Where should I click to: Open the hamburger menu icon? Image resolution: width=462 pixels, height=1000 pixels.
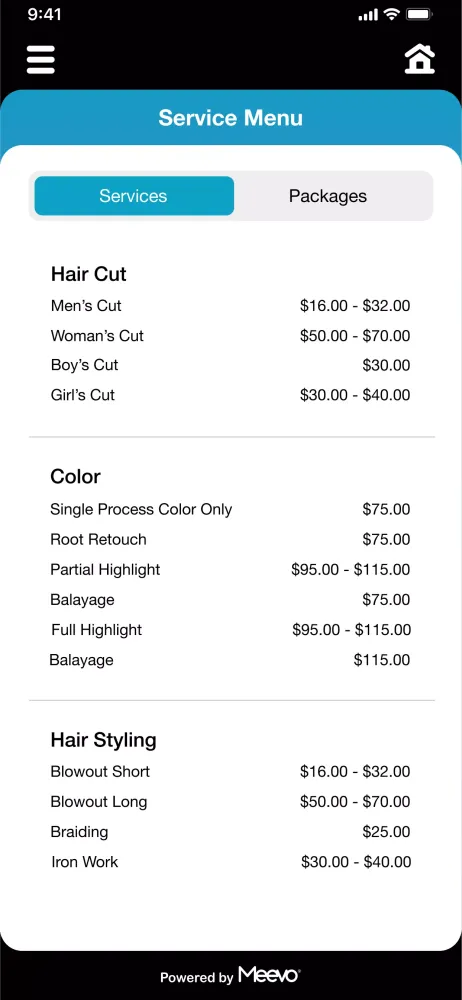point(41,59)
